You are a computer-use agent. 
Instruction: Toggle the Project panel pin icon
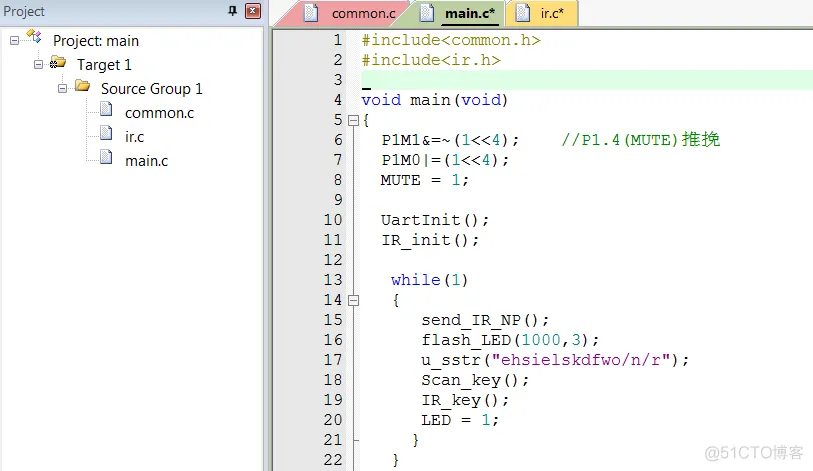point(233,12)
